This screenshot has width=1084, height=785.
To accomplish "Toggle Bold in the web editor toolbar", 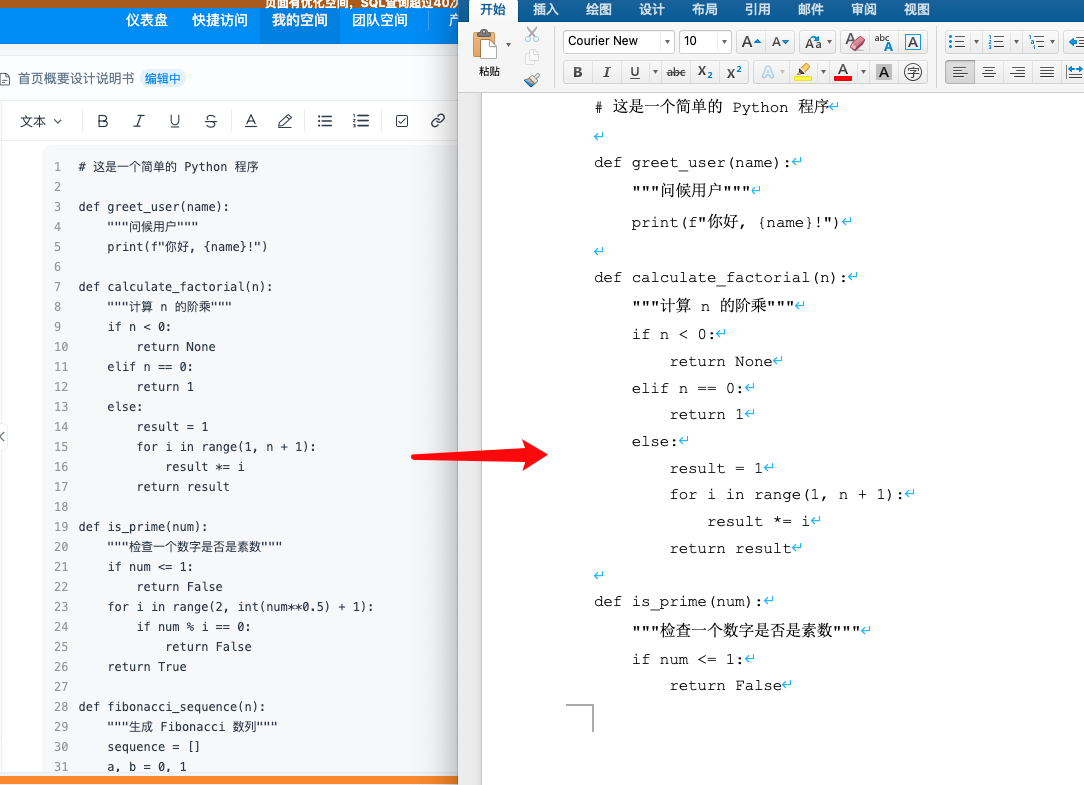I will pos(103,121).
